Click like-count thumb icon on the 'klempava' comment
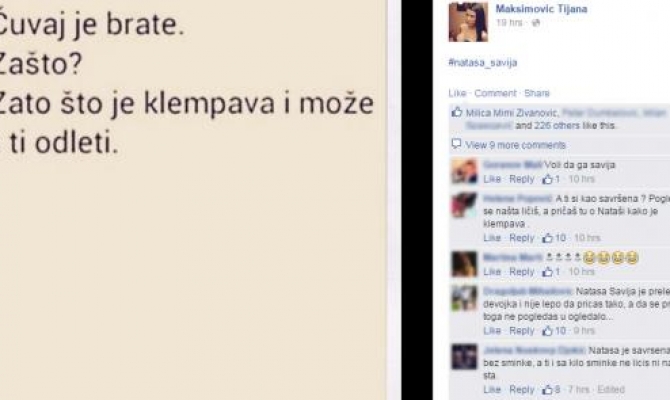Screen dimensions: 670x400 click(x=547, y=238)
